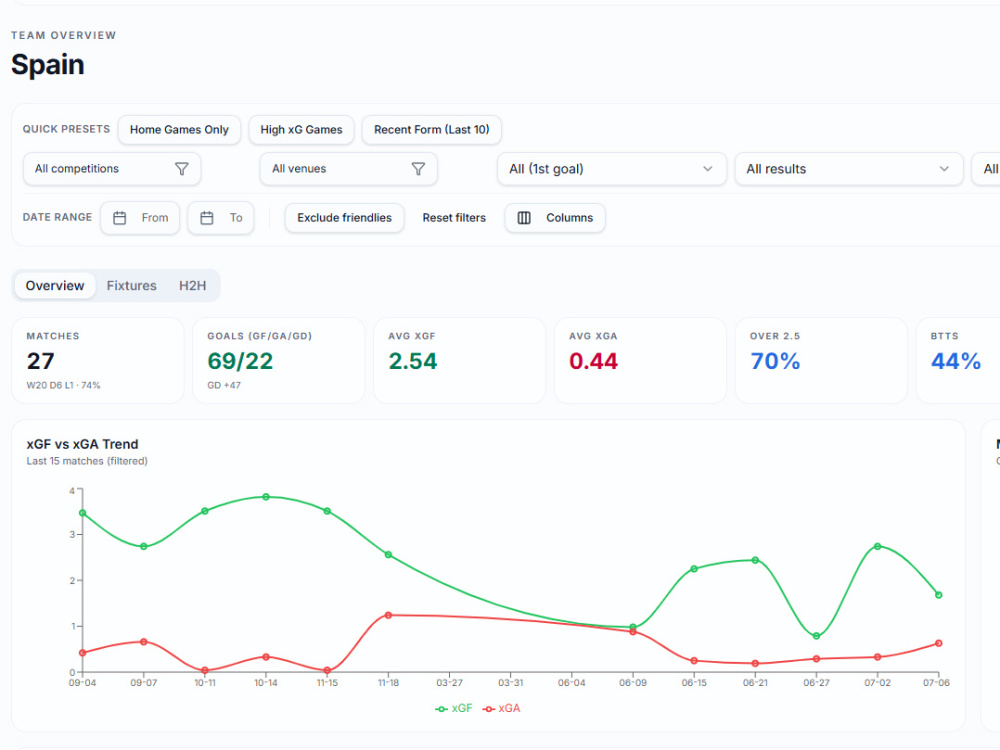
Task: Click the red xGA legend marker
Action: [489, 709]
